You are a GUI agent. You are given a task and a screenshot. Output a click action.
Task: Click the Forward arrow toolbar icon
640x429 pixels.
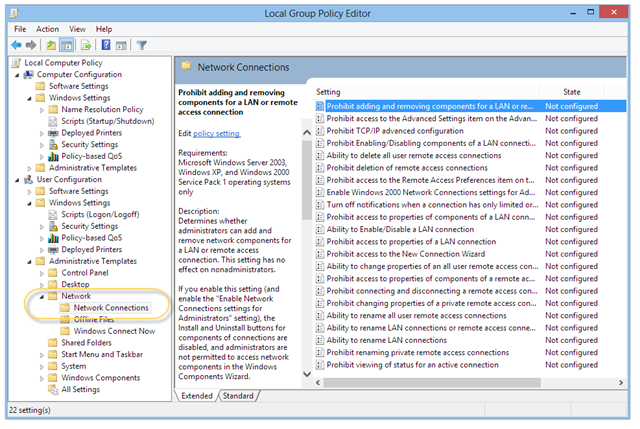[32, 45]
